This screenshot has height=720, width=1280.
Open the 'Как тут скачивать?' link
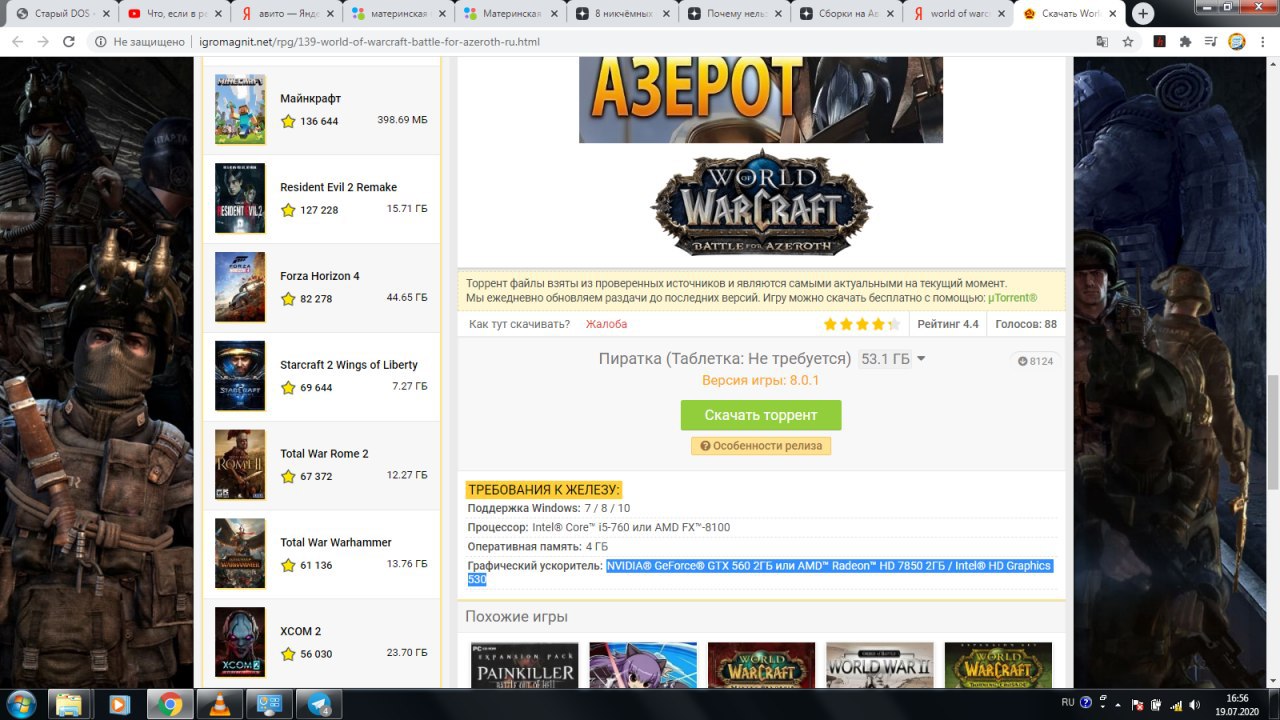click(519, 324)
